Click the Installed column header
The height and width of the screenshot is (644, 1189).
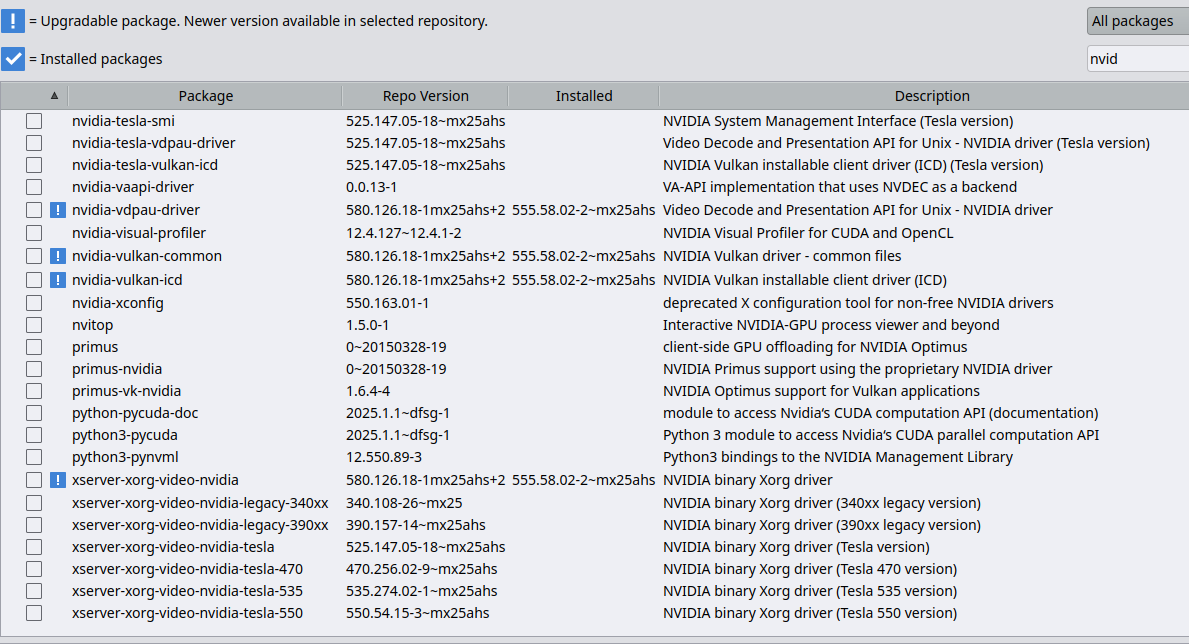pos(583,96)
